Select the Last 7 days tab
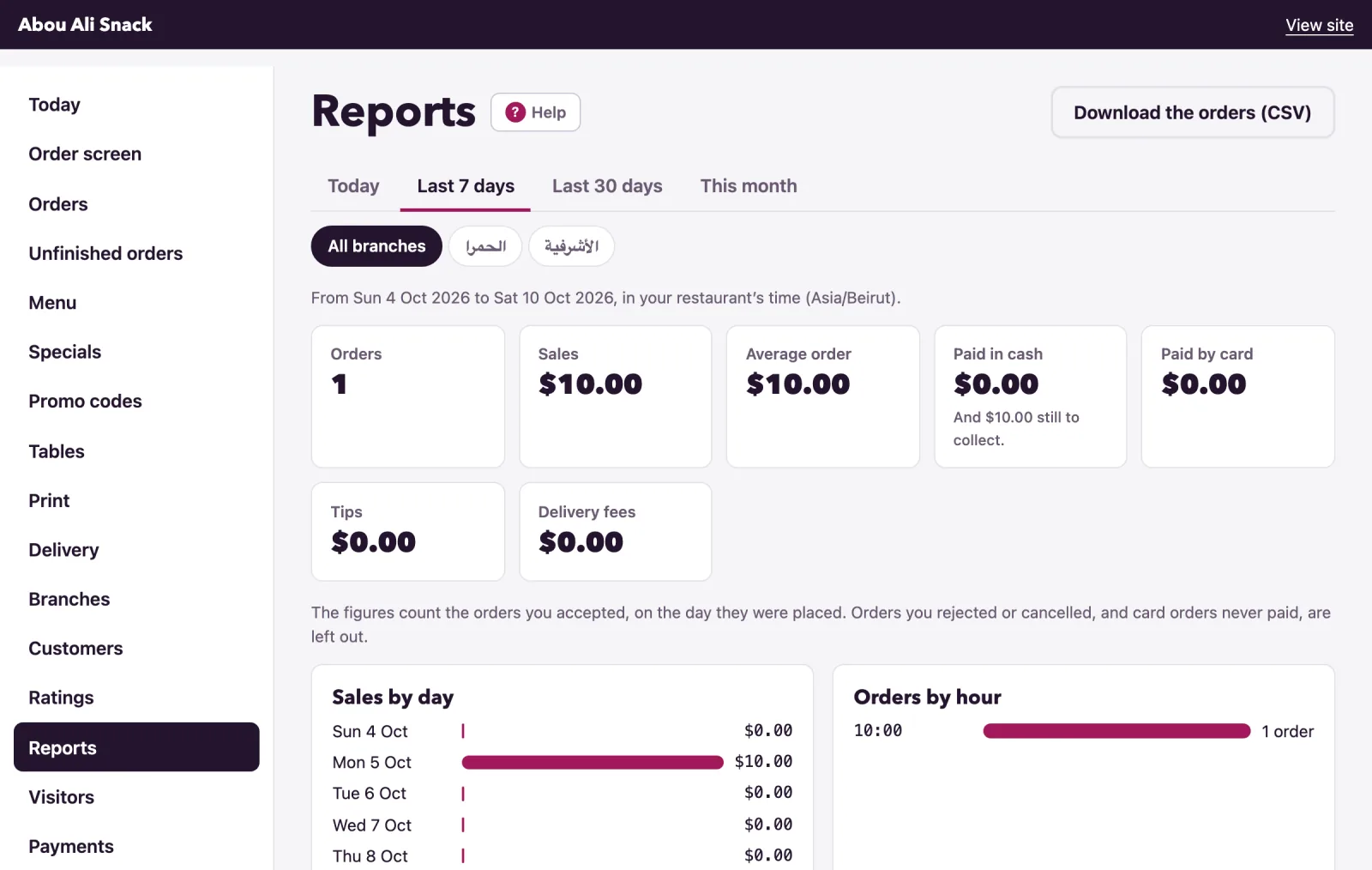This screenshot has height=870, width=1372. tap(466, 186)
